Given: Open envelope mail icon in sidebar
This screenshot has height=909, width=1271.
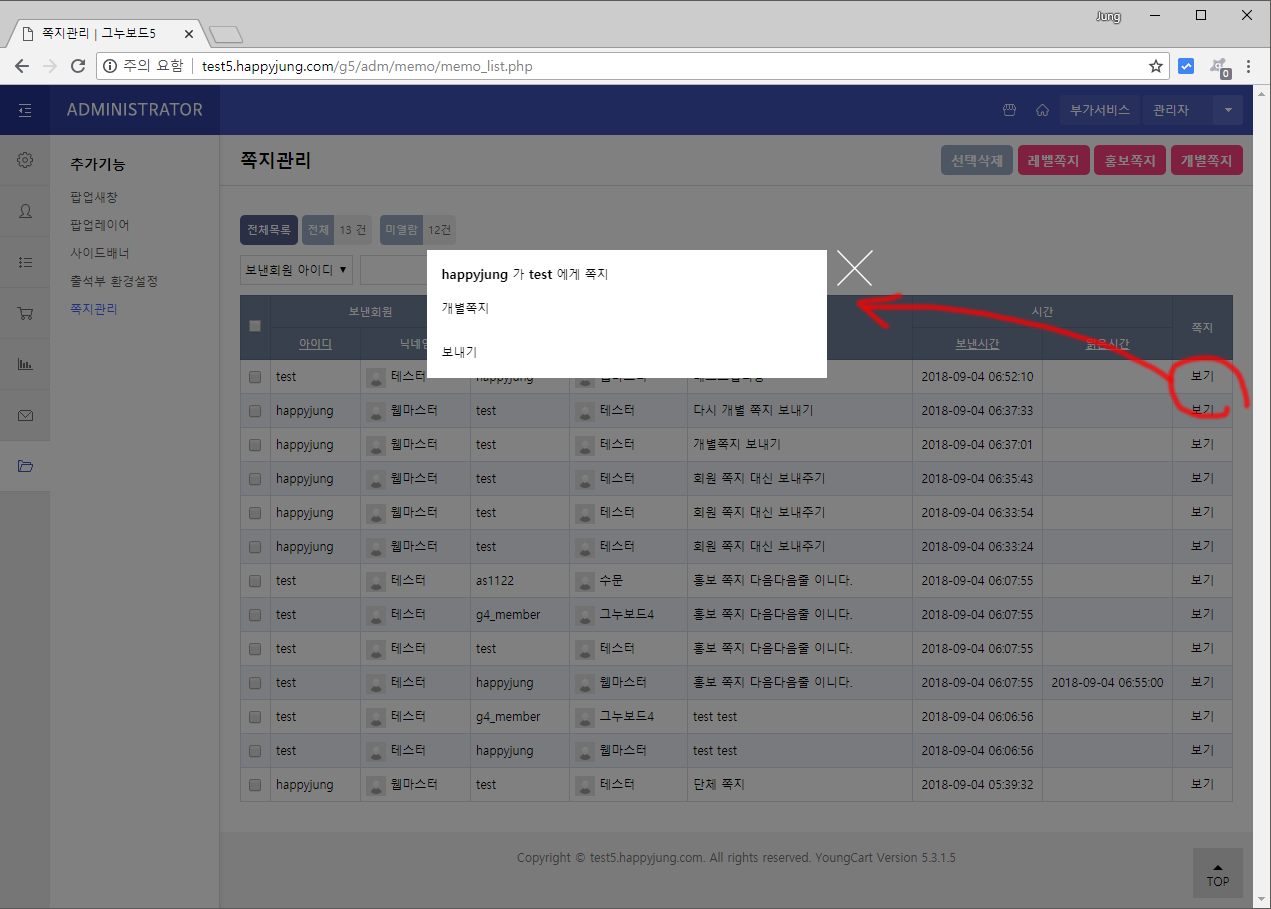Looking at the screenshot, I should (x=25, y=415).
